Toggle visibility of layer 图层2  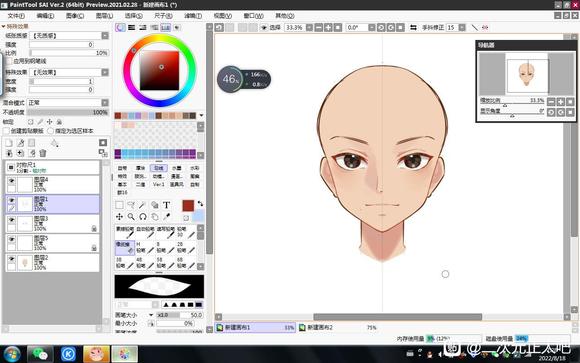click(x=11, y=259)
